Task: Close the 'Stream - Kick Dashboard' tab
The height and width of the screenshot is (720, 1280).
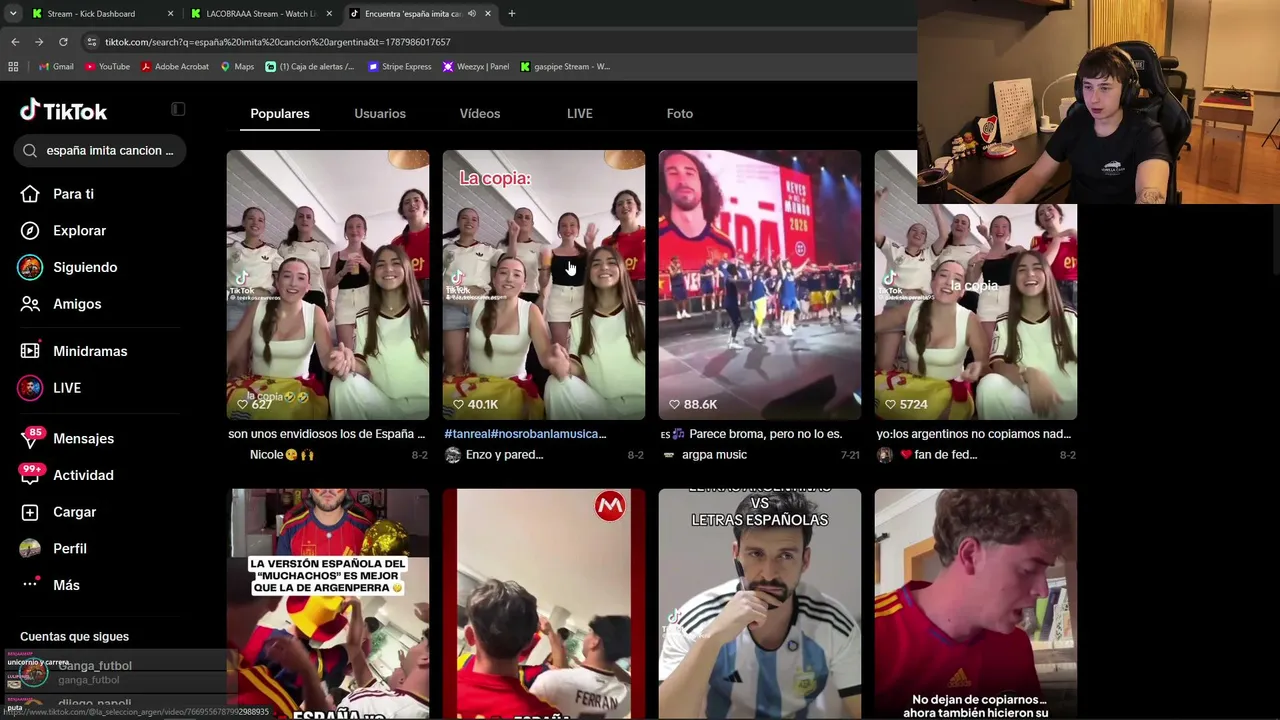Action: point(170,14)
